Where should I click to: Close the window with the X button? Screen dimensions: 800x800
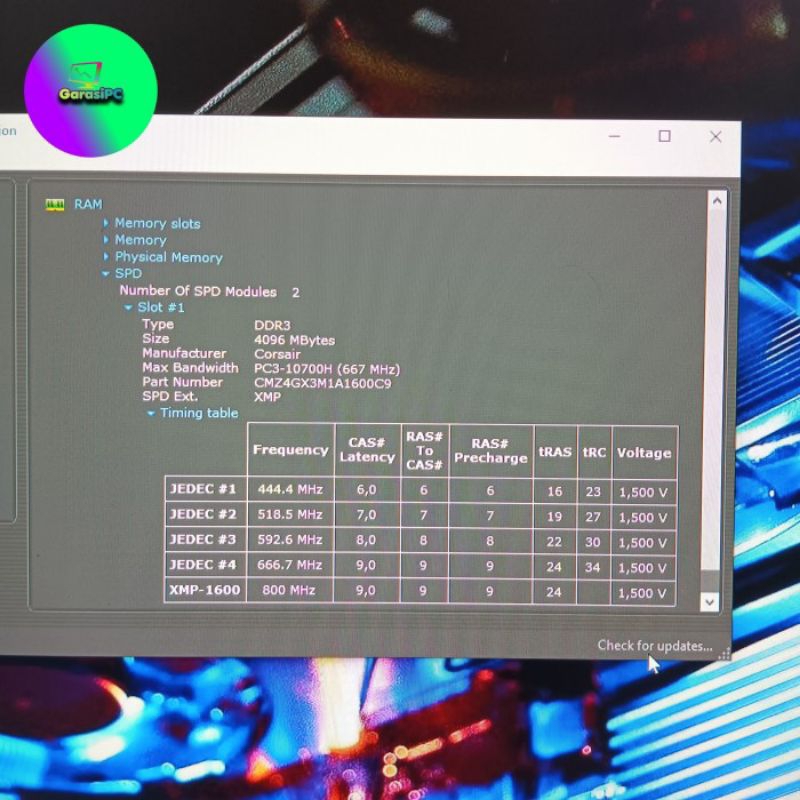(715, 137)
